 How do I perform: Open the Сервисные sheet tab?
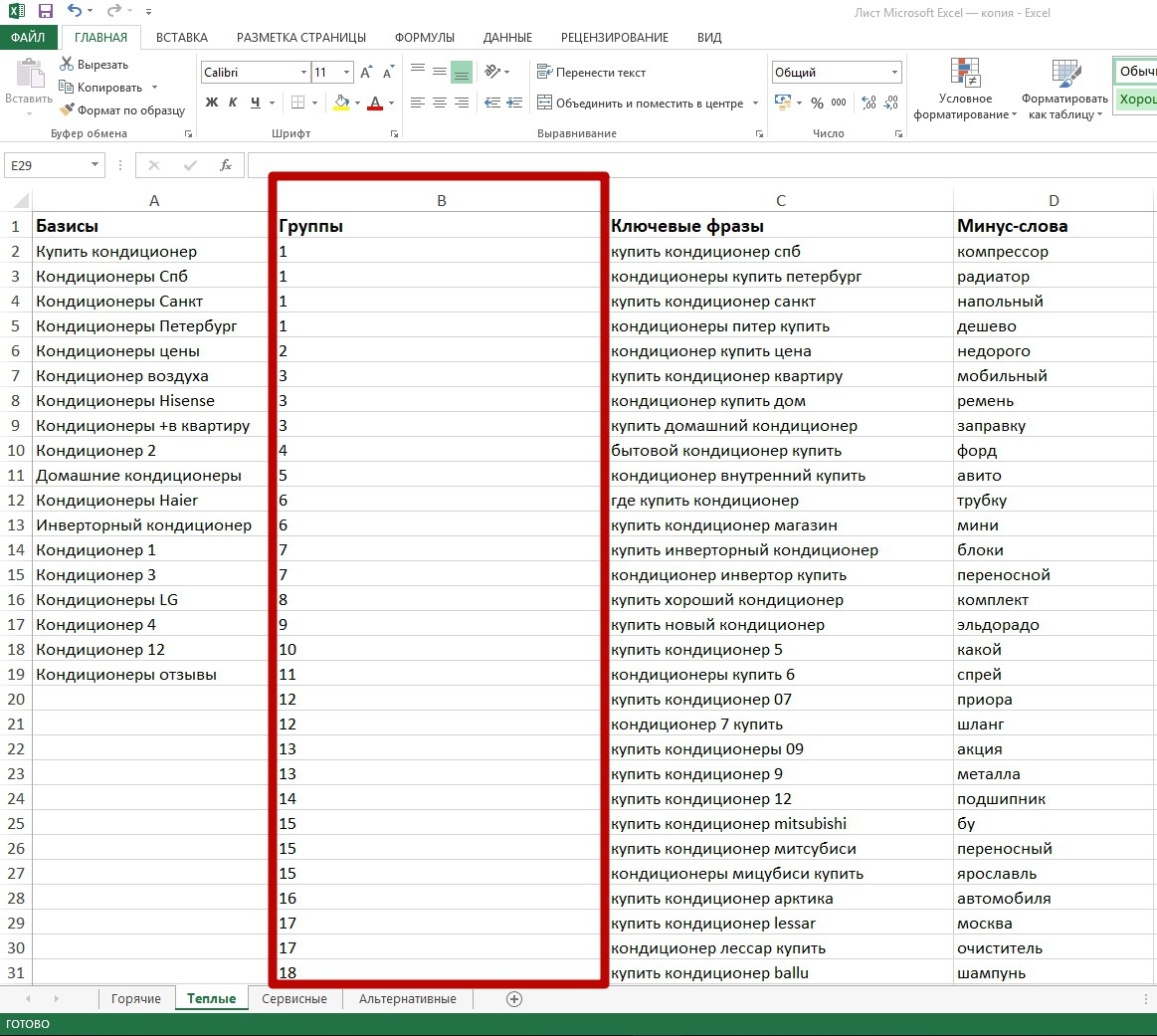(x=294, y=998)
